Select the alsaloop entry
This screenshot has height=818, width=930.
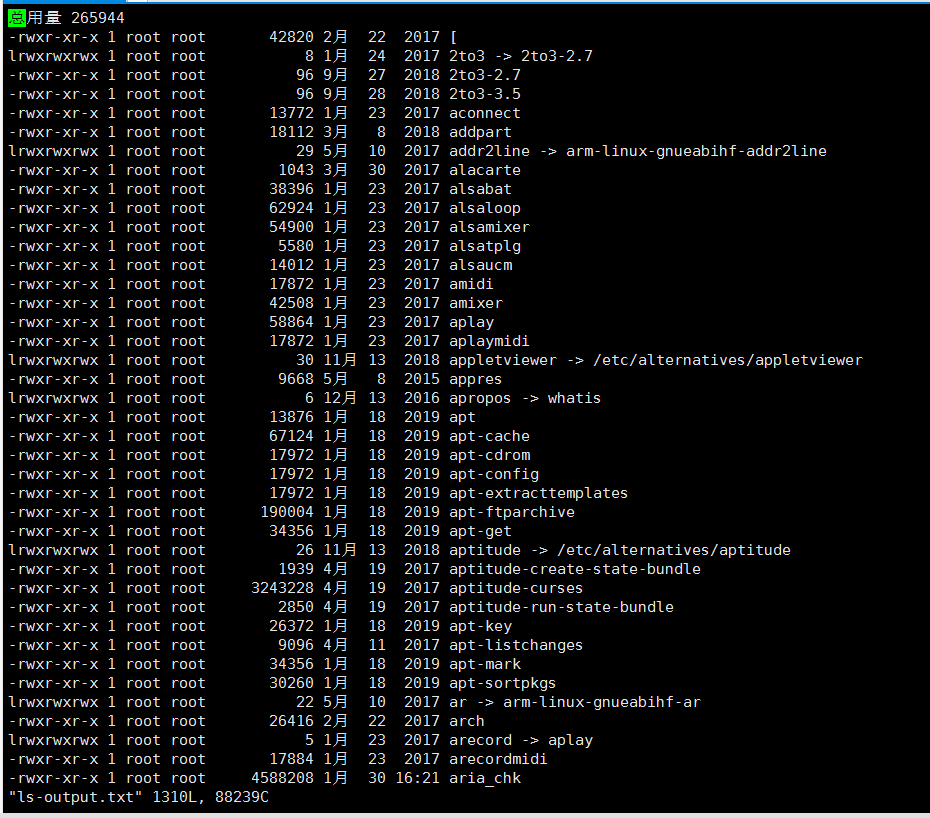pyautogui.click(x=485, y=208)
